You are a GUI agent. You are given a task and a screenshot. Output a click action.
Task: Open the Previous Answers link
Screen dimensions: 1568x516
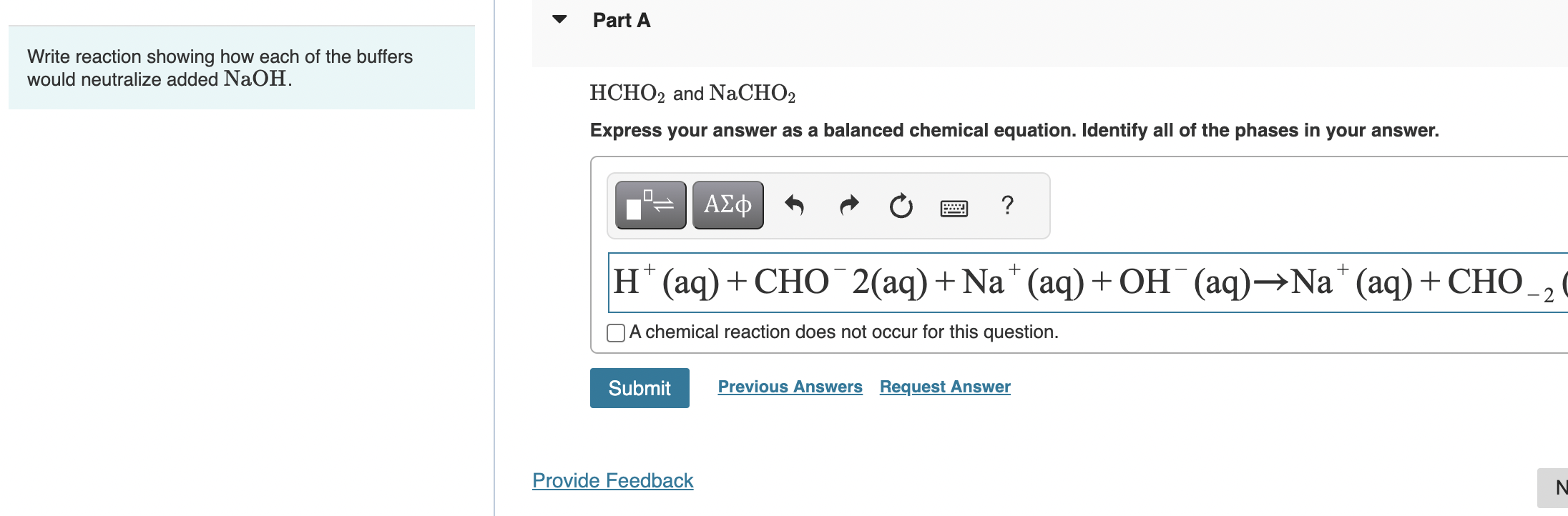[790, 387]
